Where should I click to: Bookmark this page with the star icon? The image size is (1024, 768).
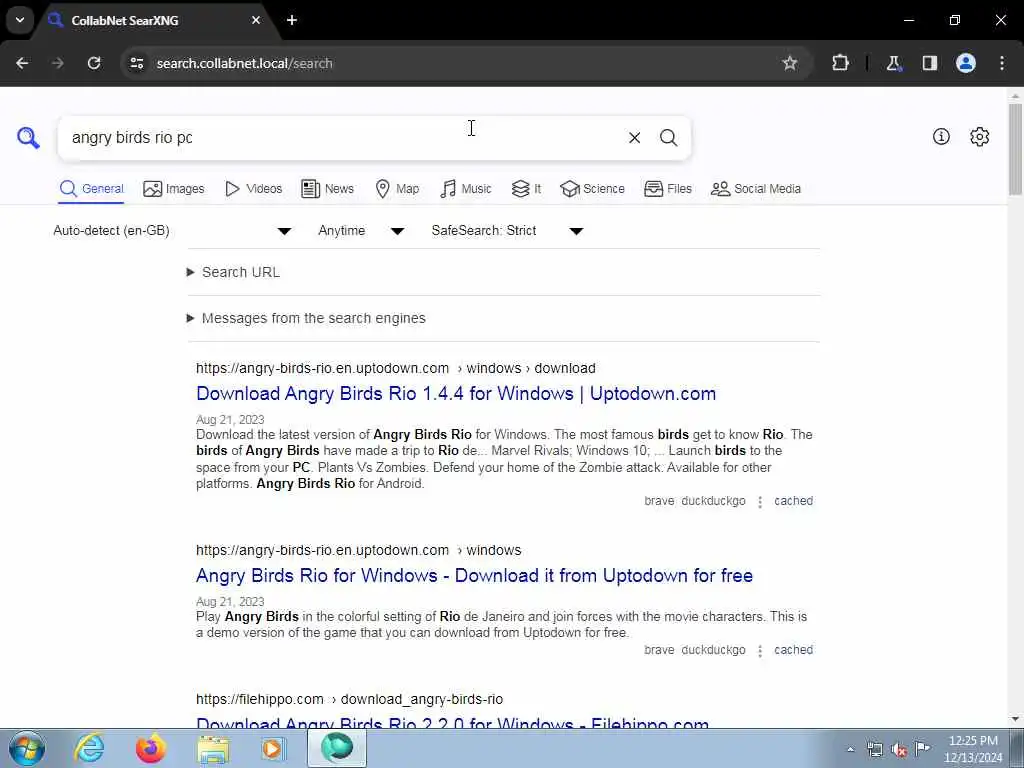[790, 63]
